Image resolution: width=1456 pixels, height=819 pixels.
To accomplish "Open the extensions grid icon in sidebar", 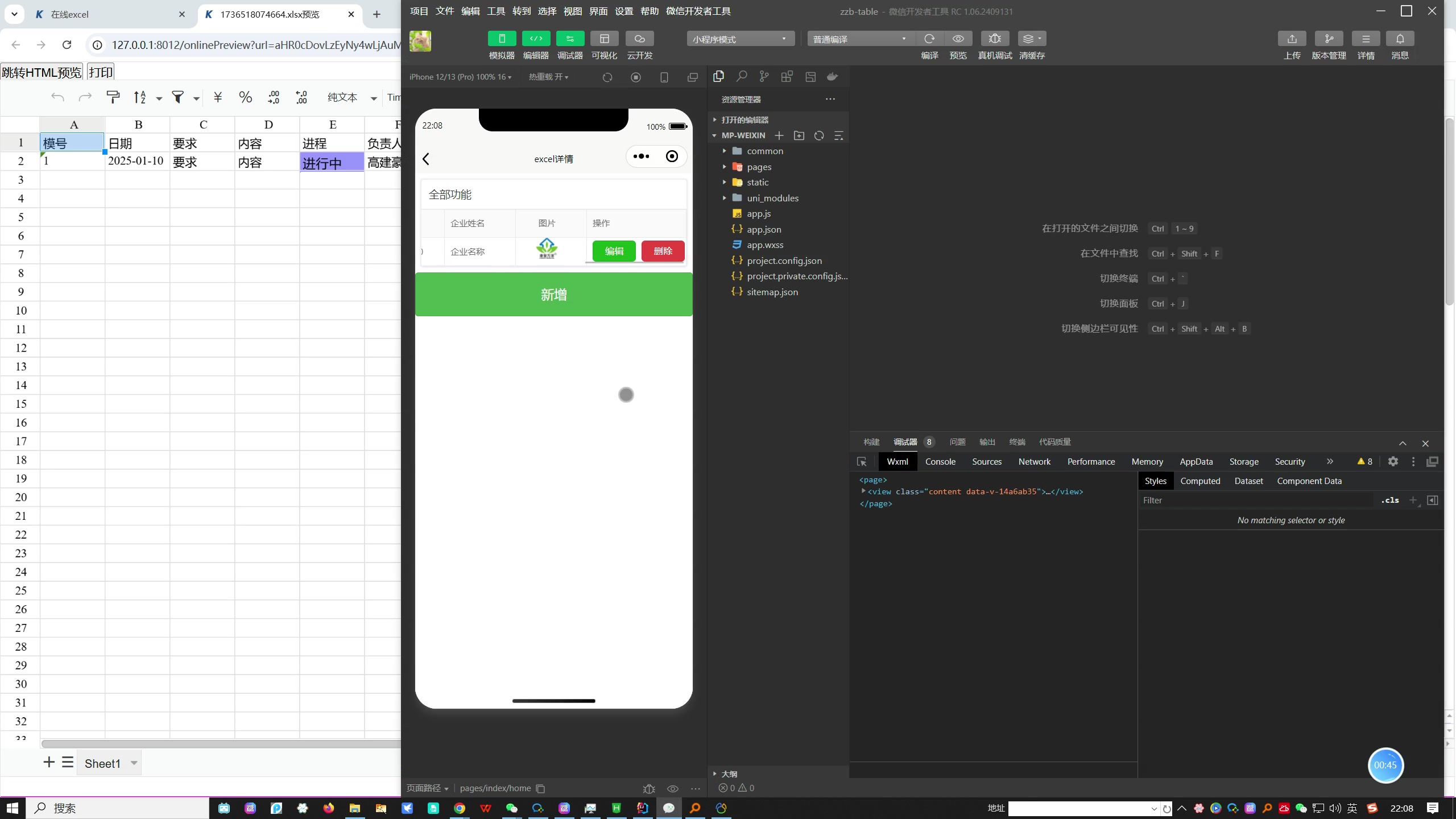I will [787, 76].
